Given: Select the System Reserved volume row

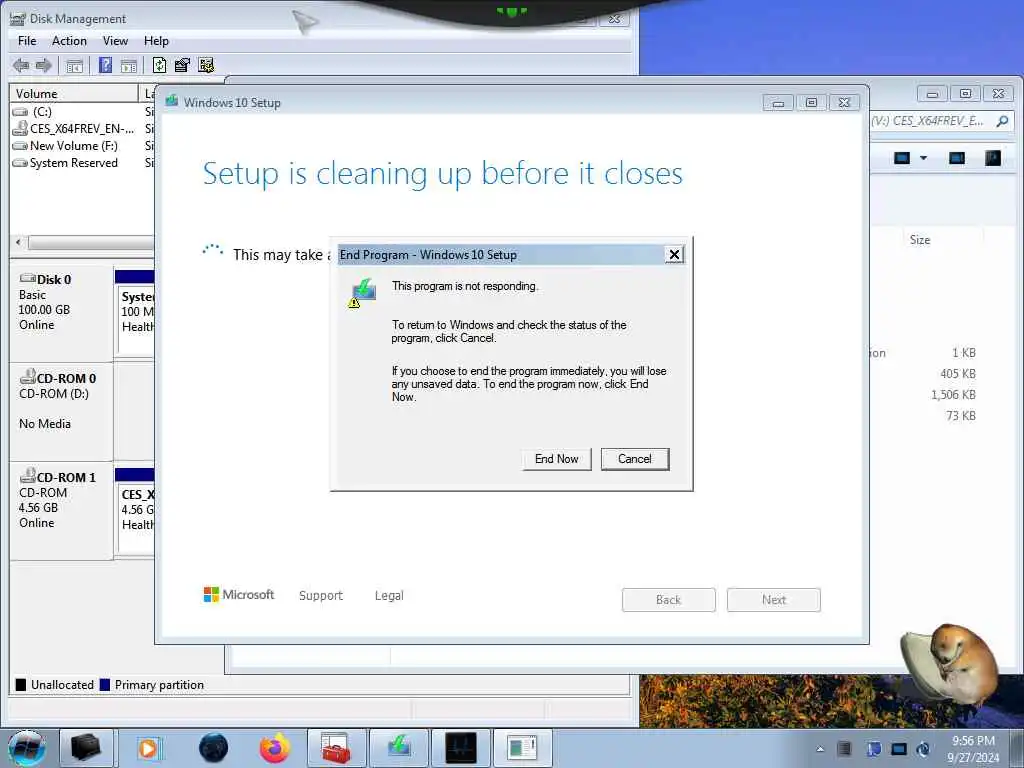Looking at the screenshot, I should click(x=82, y=163).
